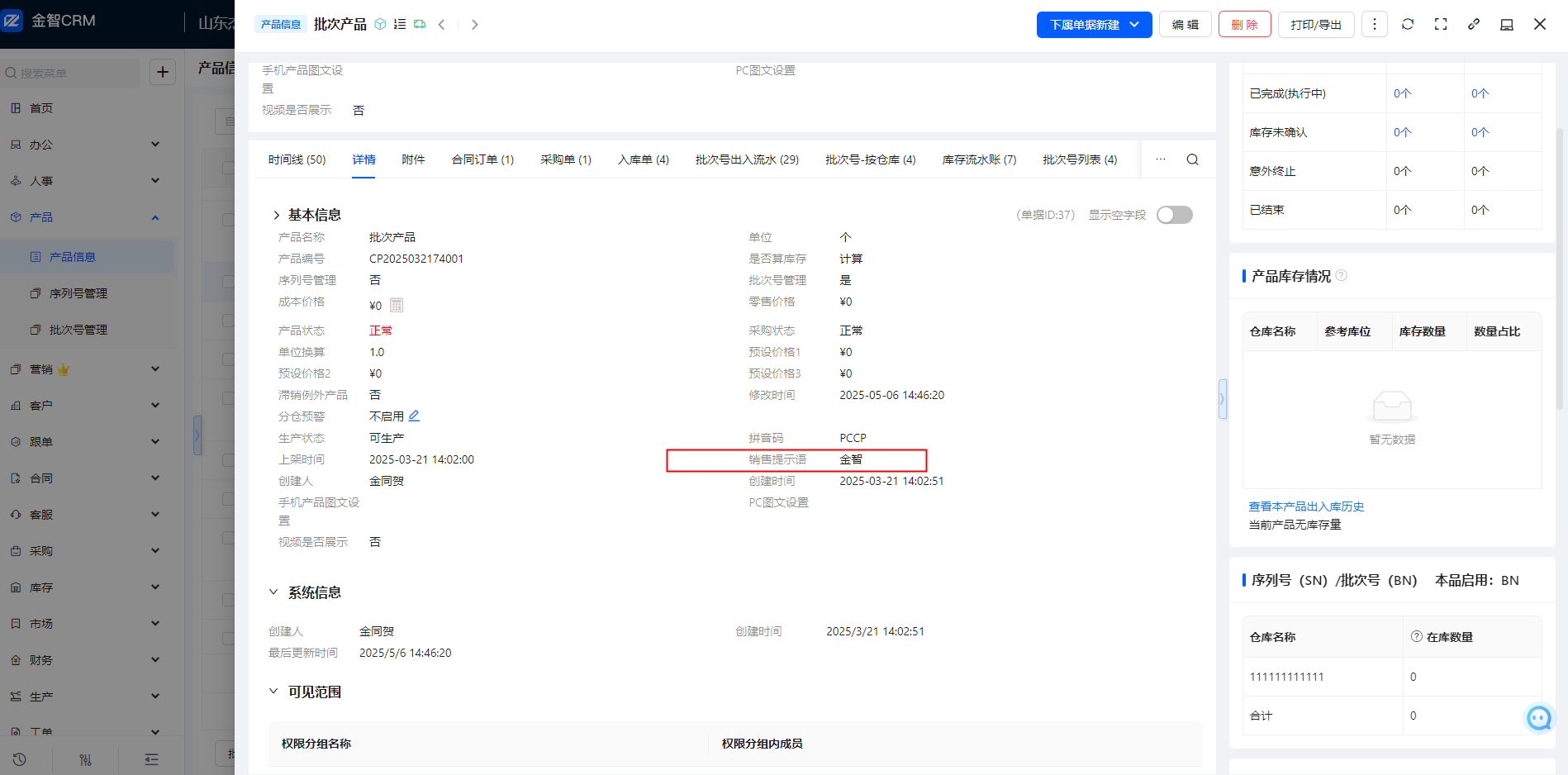
Task: Click the right panel vertical scrollbar
Action: [1560, 269]
